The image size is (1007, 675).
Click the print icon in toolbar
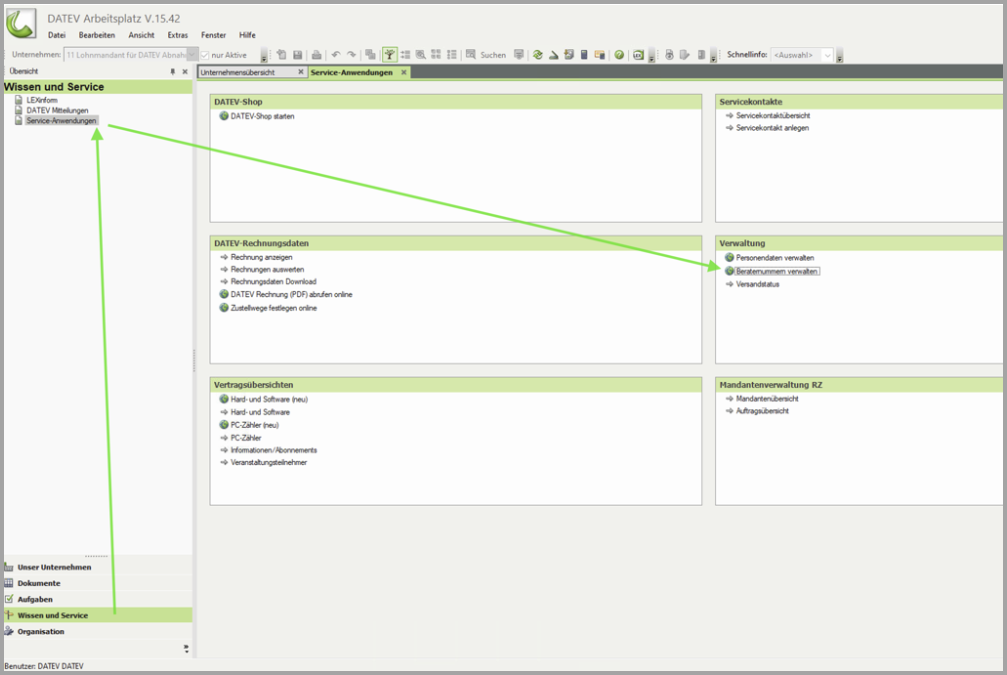pos(316,55)
